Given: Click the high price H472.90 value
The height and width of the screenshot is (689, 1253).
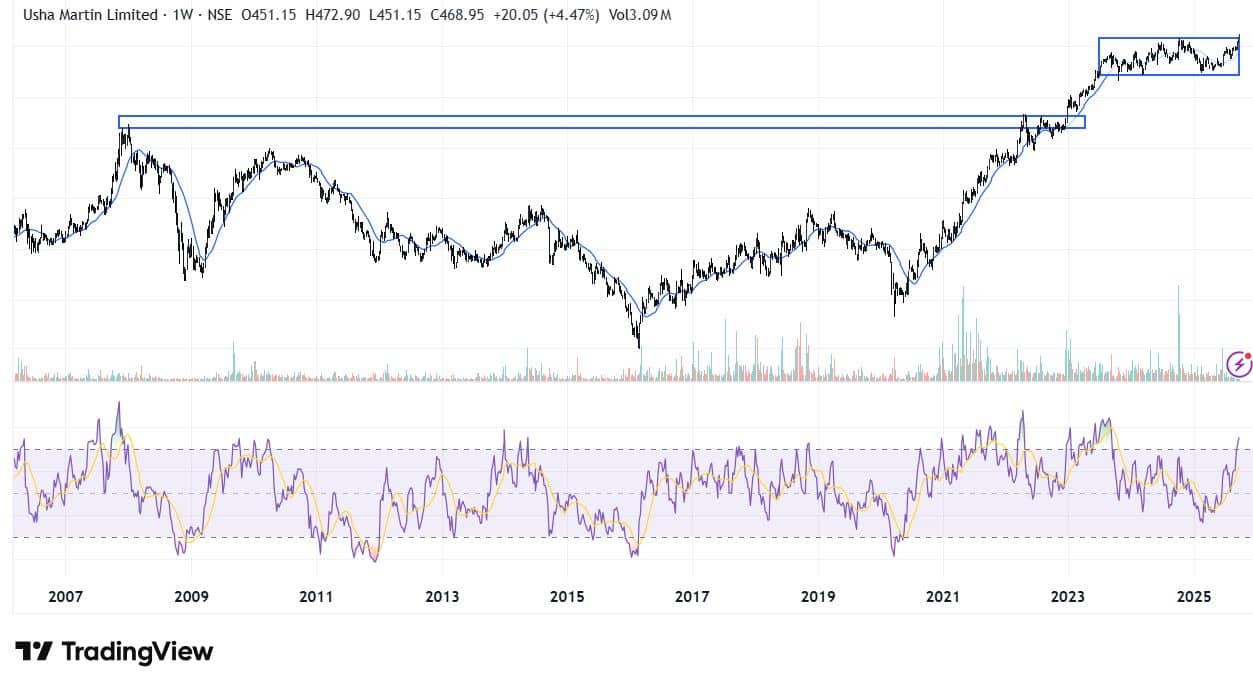Looking at the screenshot, I should pyautogui.click(x=306, y=15).
